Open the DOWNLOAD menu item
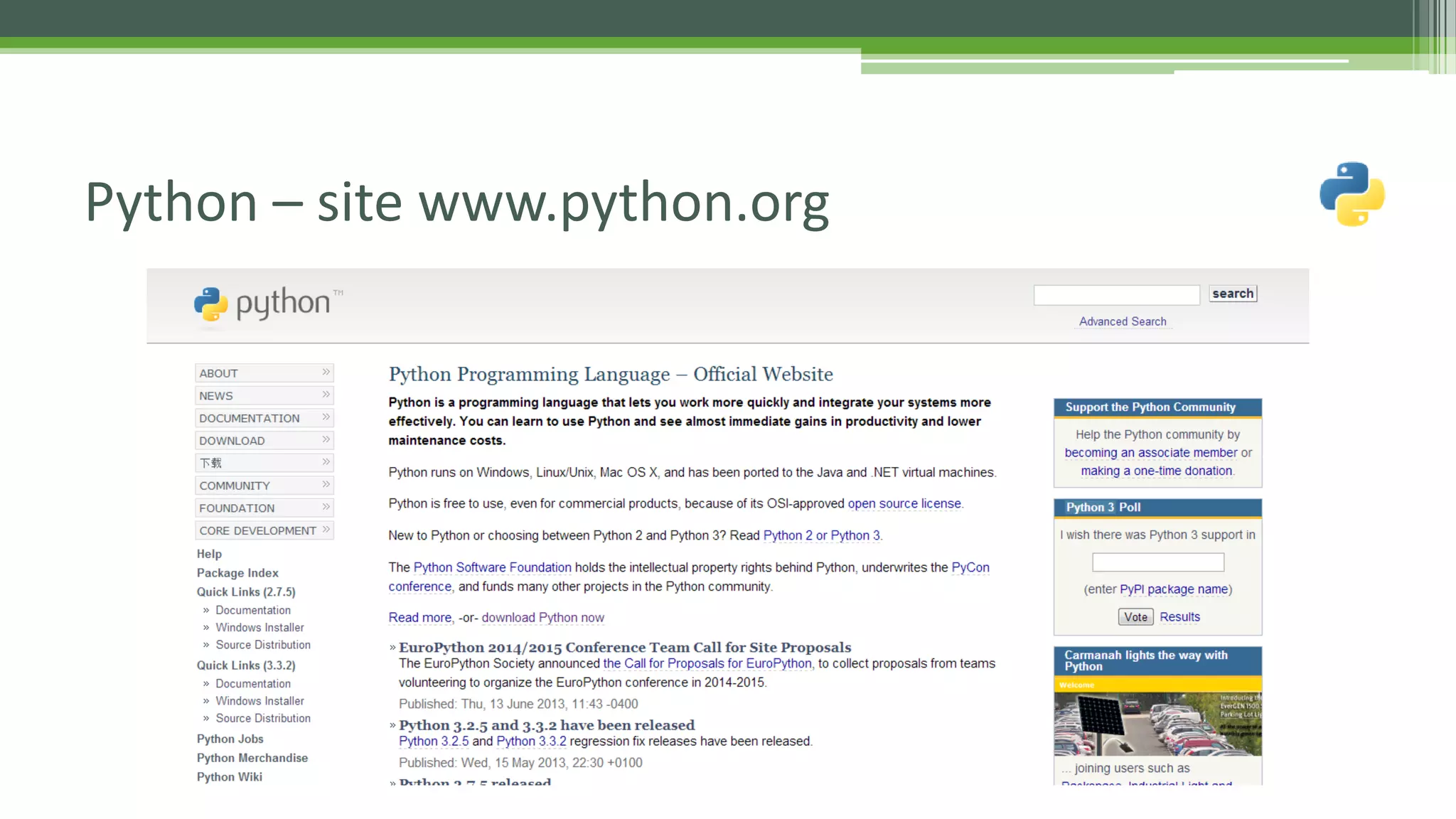The image size is (1456, 819). (x=264, y=441)
